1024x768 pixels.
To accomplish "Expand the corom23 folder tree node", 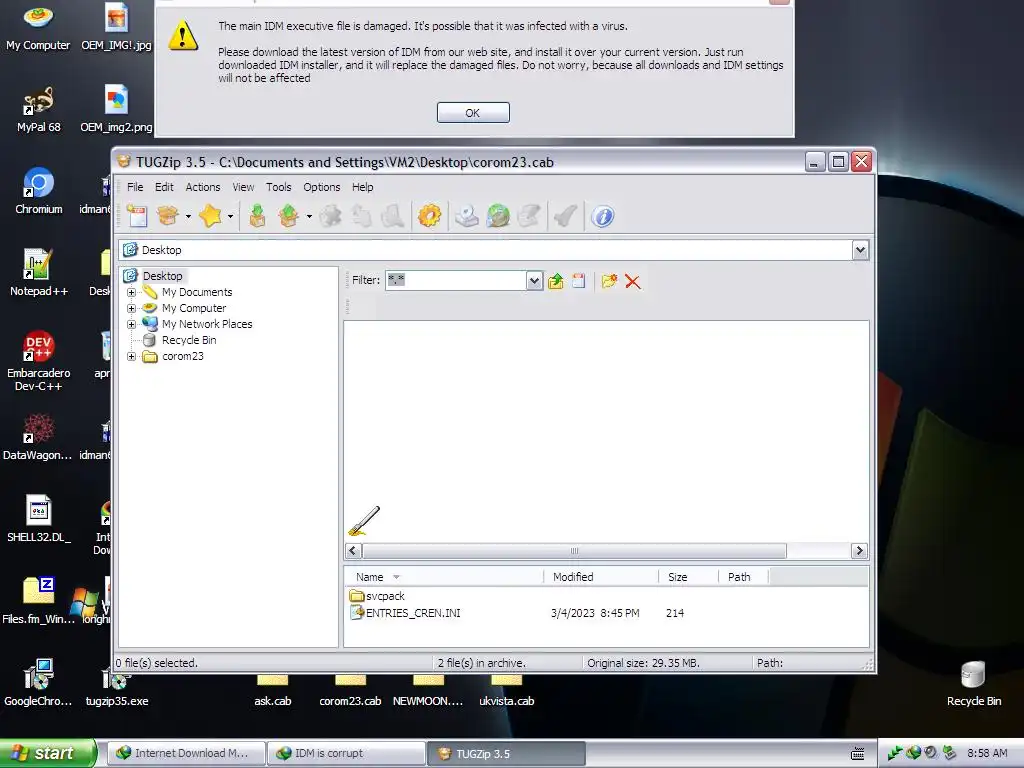I will pyautogui.click(x=131, y=357).
